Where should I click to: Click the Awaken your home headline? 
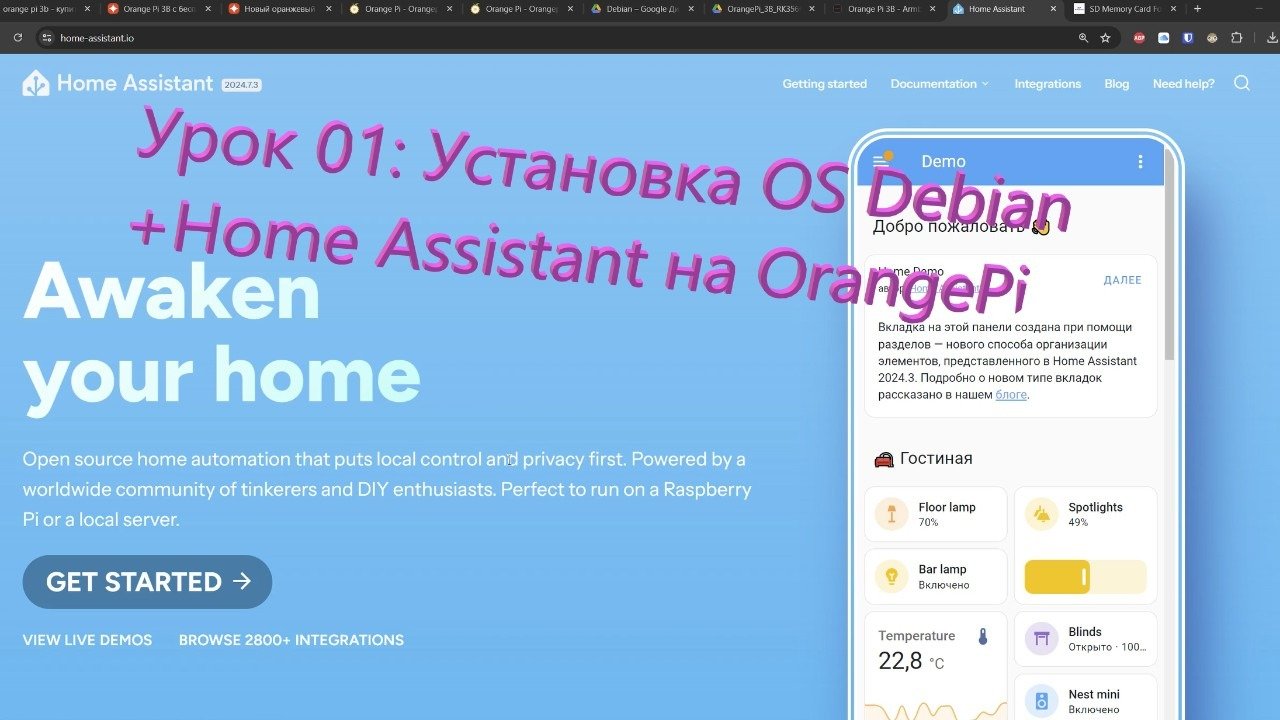tap(222, 335)
